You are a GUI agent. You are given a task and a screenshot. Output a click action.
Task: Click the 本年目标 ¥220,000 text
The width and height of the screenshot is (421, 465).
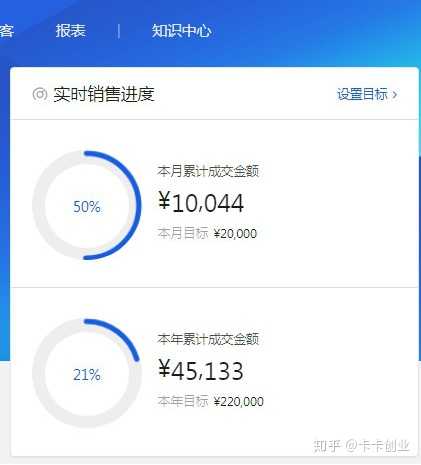210,401
